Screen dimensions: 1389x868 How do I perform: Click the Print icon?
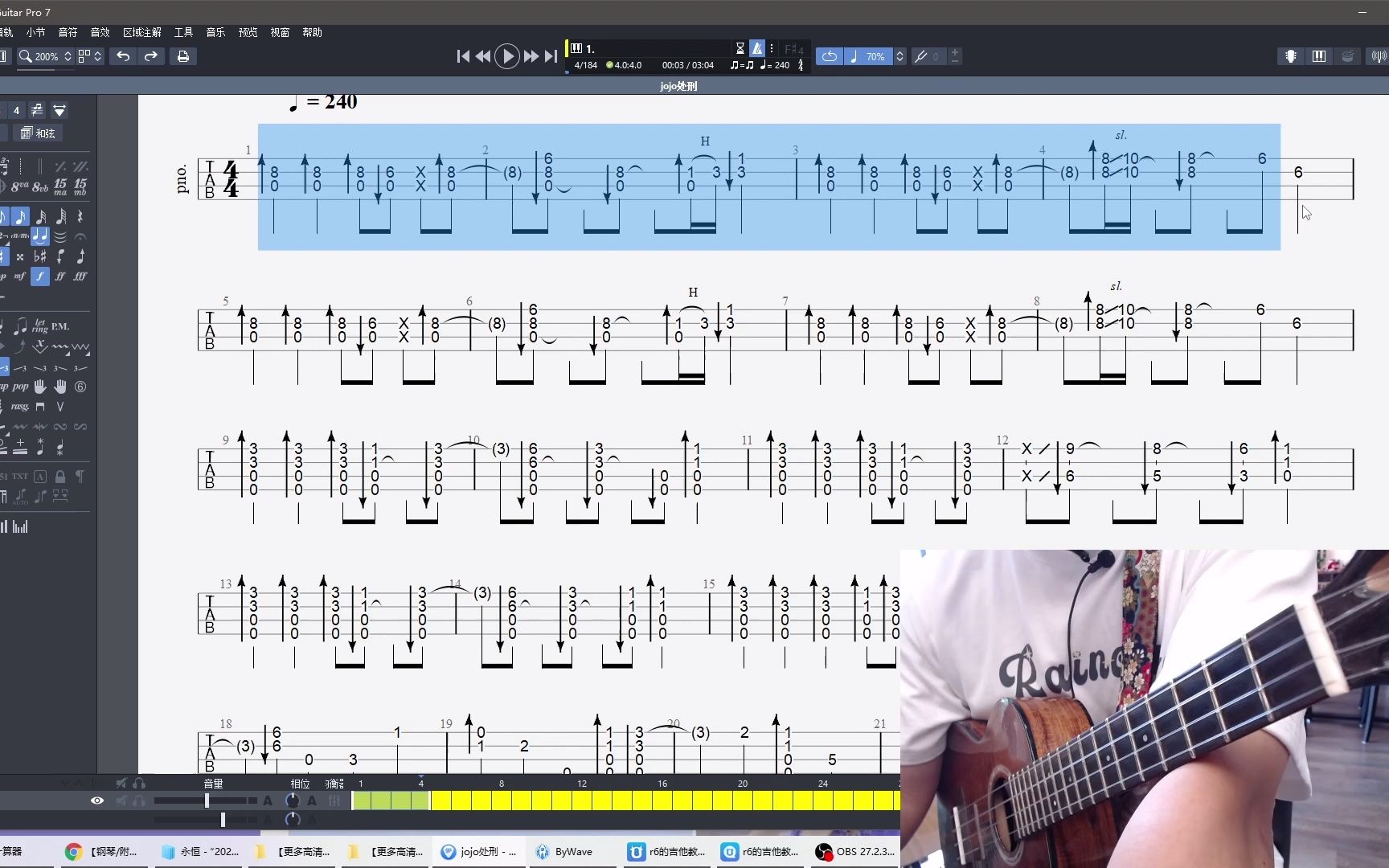click(x=183, y=56)
